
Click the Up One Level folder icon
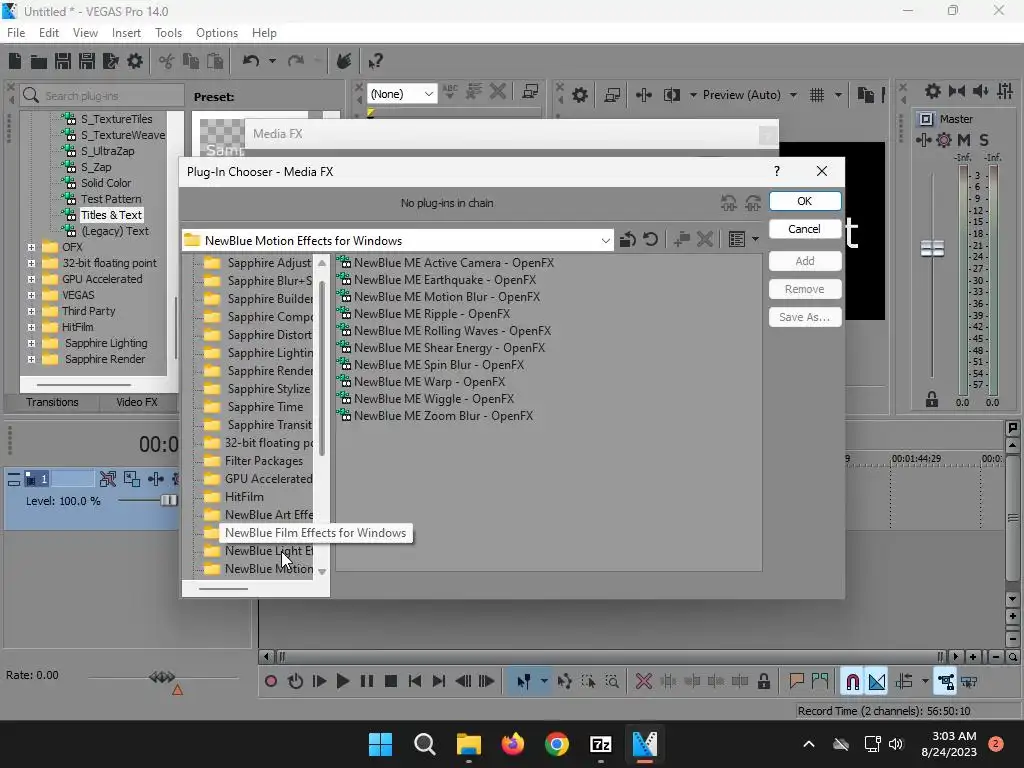point(628,240)
